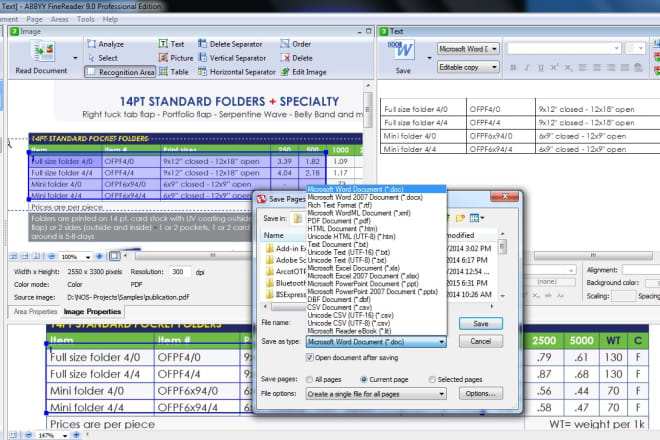
Task: Click the Save button in the dialog
Action: click(480, 323)
